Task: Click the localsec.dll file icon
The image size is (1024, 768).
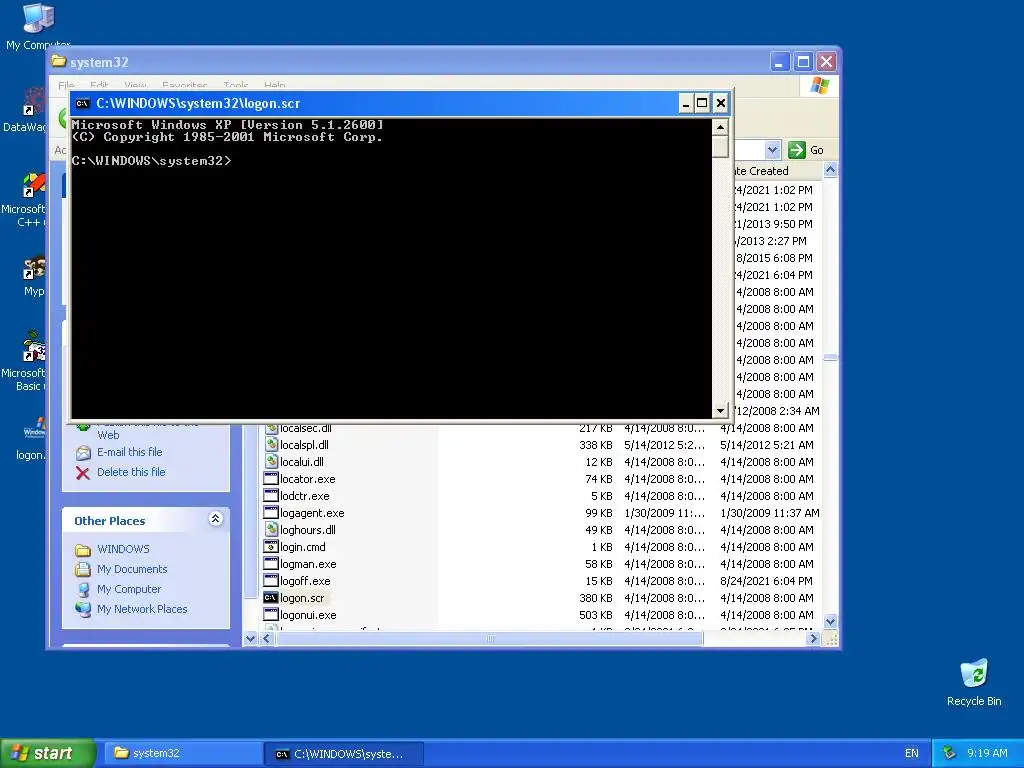Action: click(271, 428)
